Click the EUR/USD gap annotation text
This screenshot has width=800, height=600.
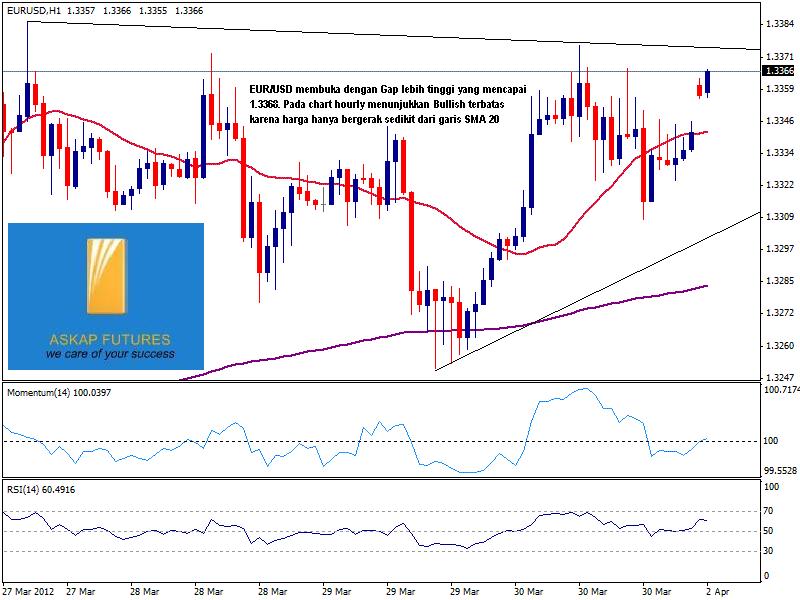pos(390,104)
